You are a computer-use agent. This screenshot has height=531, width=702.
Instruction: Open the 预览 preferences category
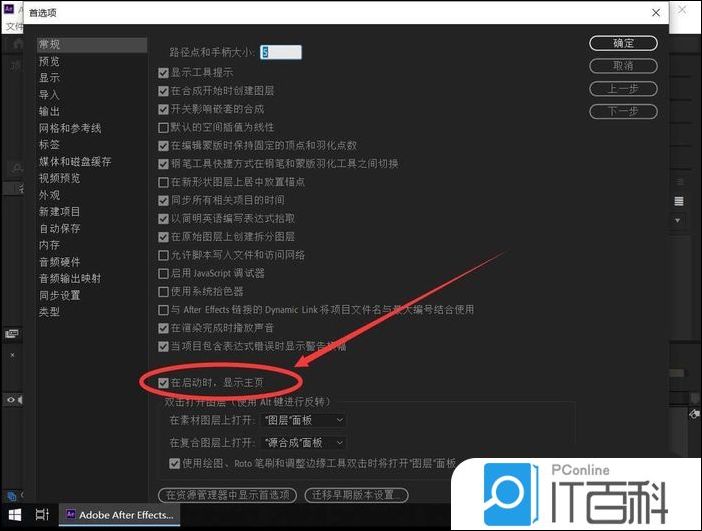[49, 61]
